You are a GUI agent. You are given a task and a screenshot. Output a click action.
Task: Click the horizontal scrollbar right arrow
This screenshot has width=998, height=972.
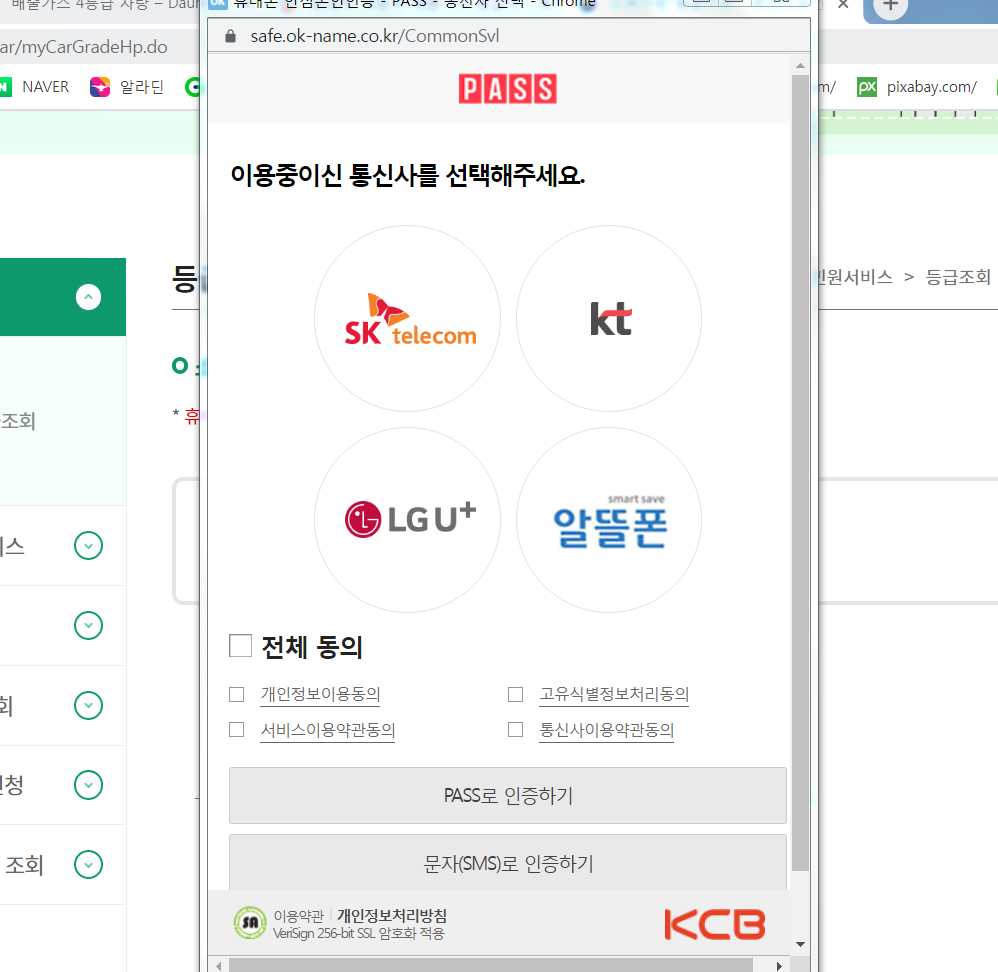point(779,966)
